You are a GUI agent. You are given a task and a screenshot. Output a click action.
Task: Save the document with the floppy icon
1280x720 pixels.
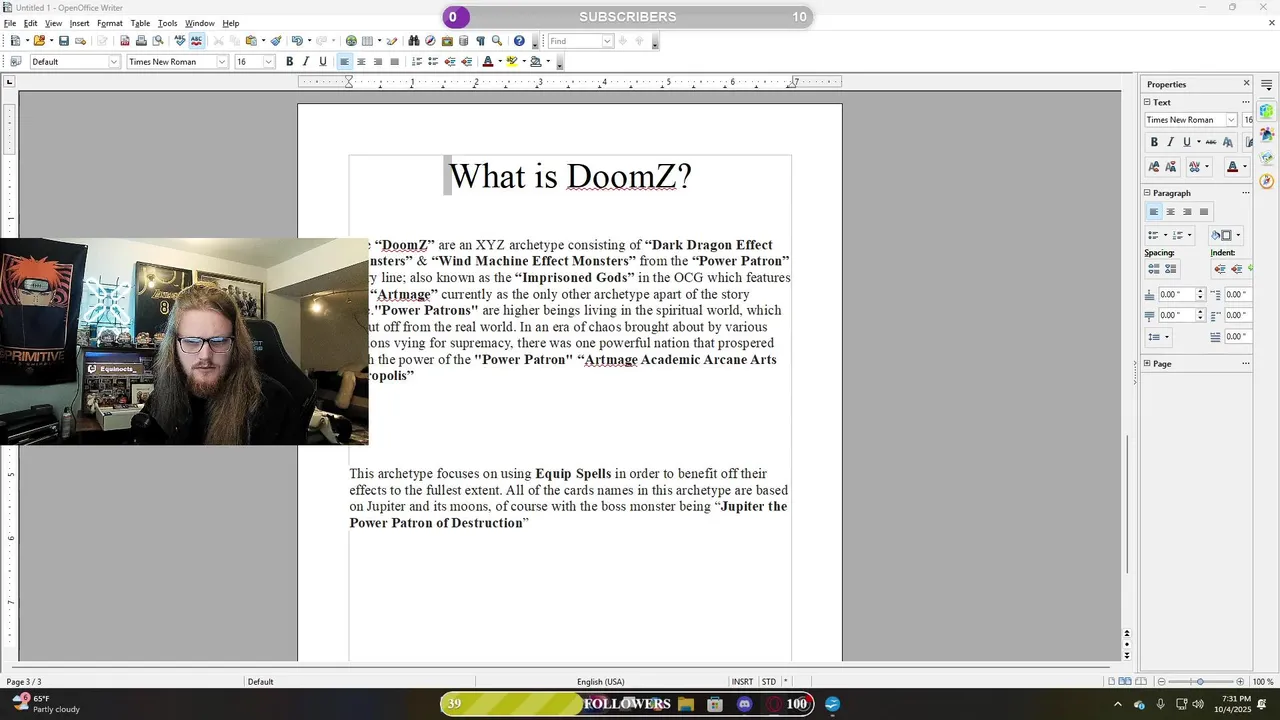pyautogui.click(x=64, y=41)
